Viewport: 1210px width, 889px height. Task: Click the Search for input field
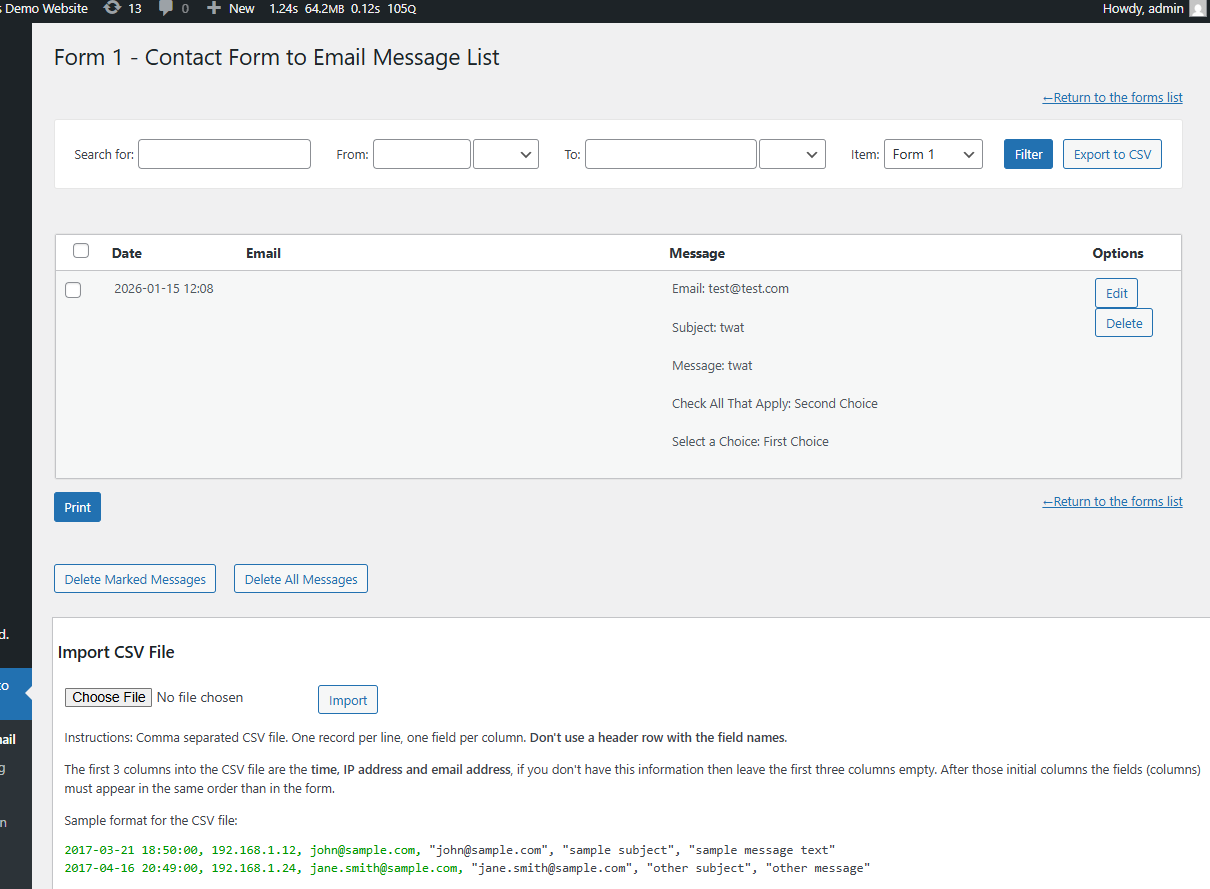(x=224, y=154)
